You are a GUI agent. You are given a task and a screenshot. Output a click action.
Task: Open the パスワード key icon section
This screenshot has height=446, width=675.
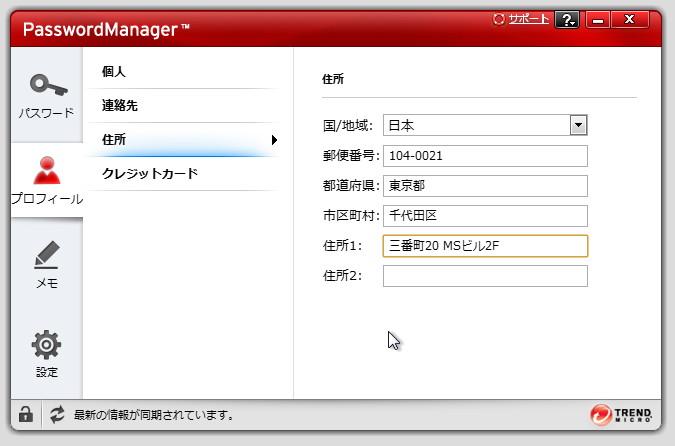coord(46,96)
